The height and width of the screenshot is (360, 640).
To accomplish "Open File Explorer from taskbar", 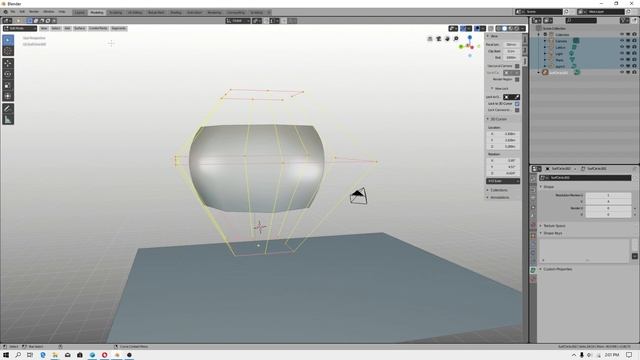I will [55, 355].
